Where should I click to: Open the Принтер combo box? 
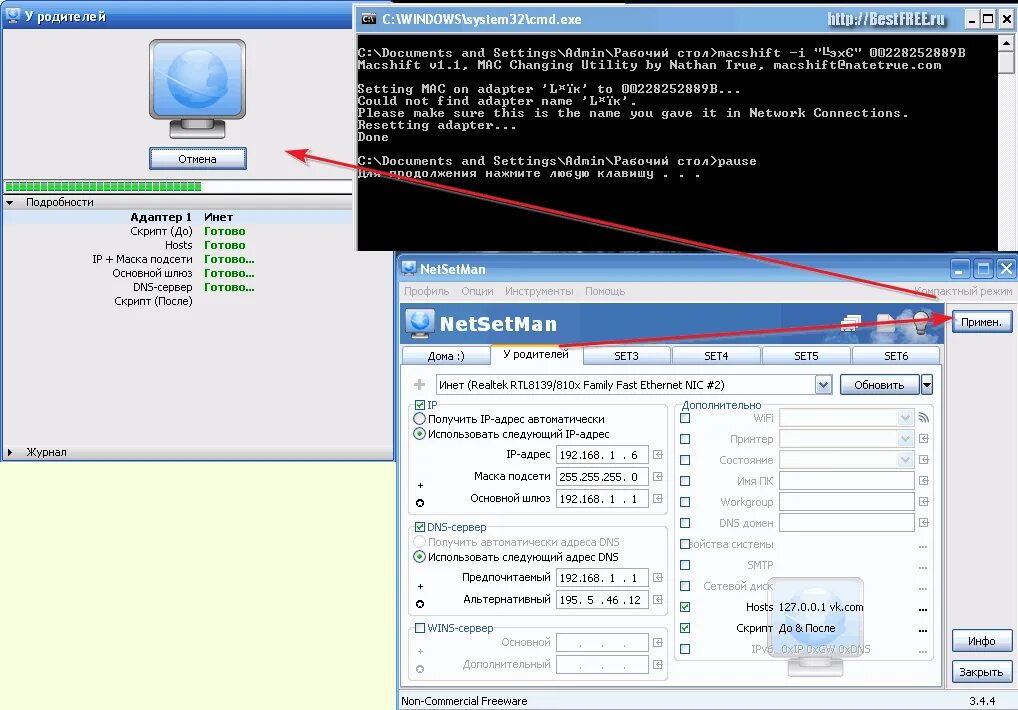coord(906,439)
